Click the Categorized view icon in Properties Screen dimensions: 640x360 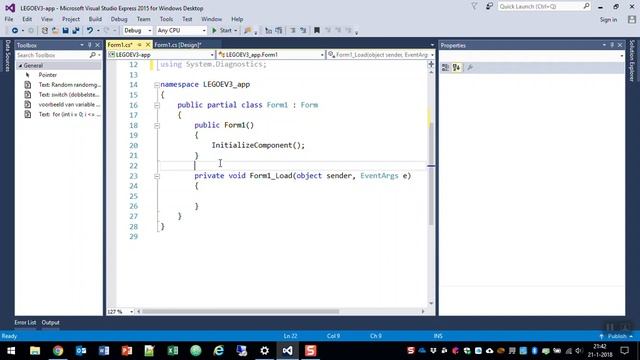click(445, 68)
